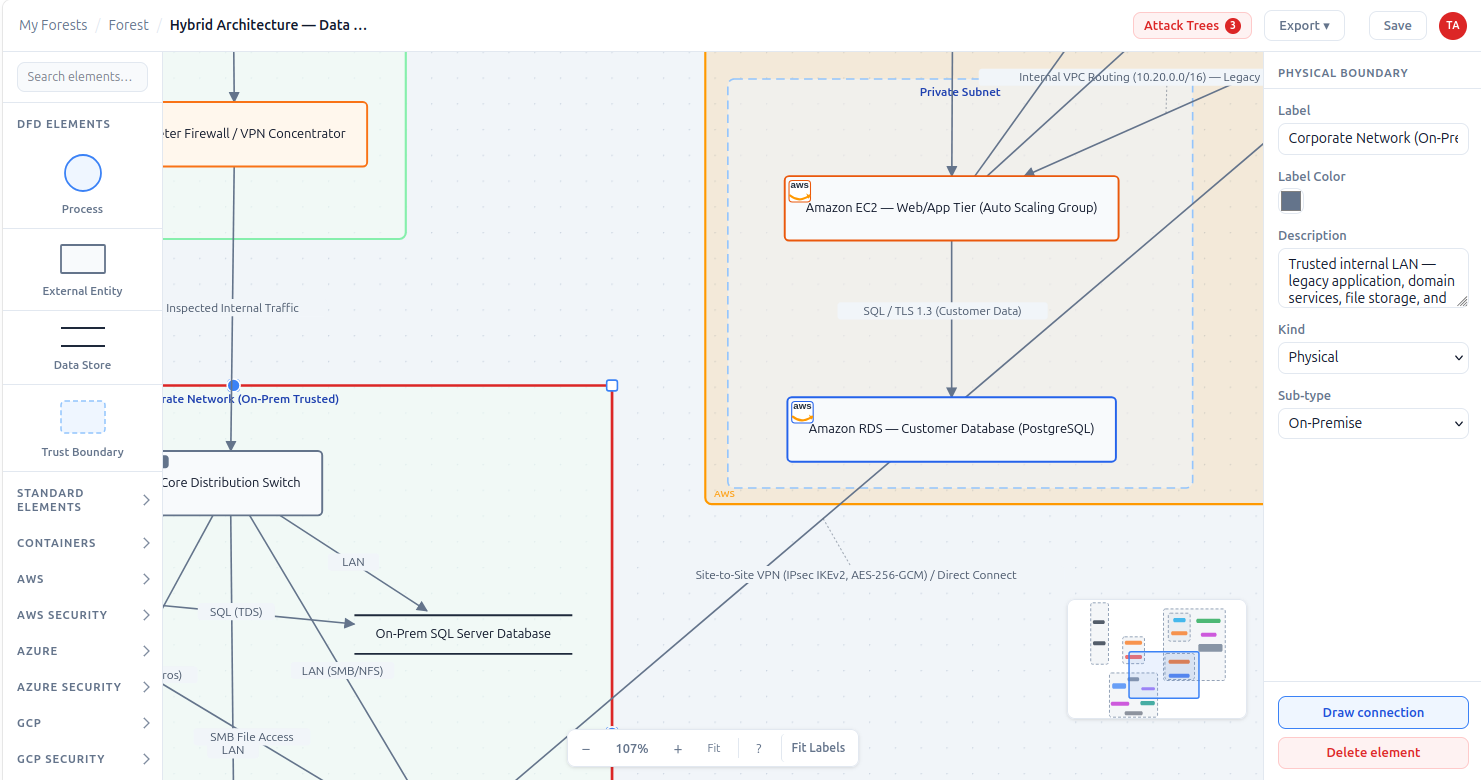Click the SMB File Access label
The height and width of the screenshot is (780, 1481).
(252, 737)
